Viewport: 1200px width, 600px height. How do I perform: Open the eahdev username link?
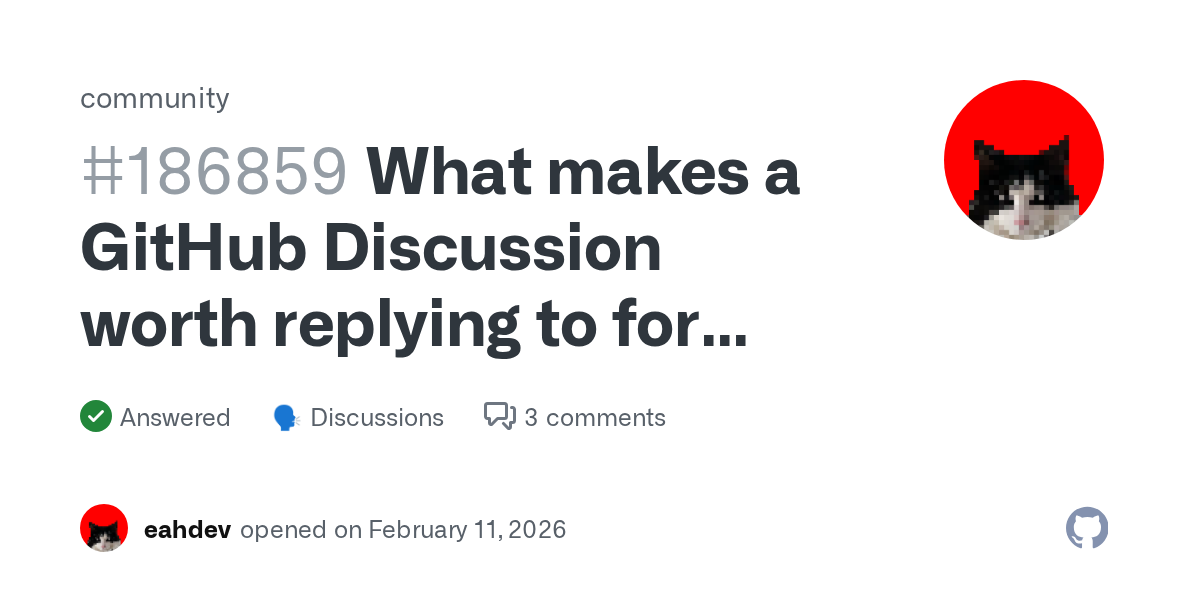[188, 529]
